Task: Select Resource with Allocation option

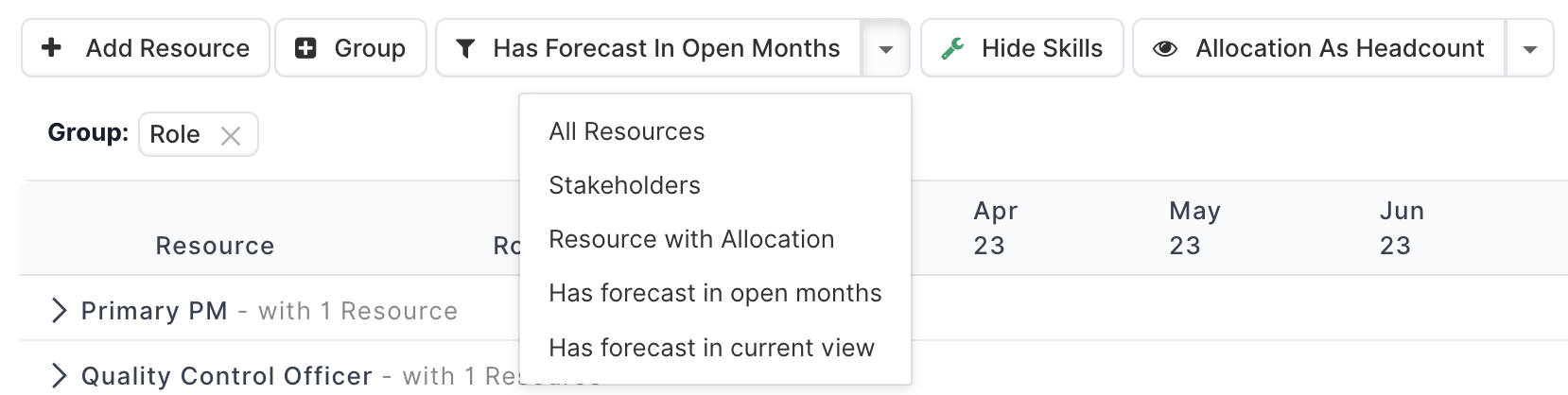Action: [691, 239]
